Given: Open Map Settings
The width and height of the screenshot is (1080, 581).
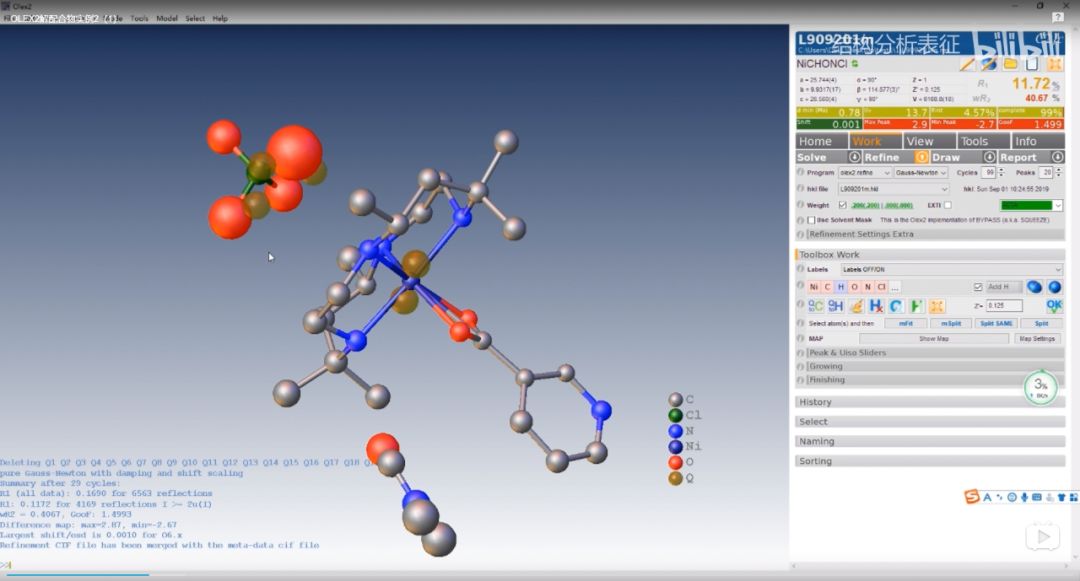Looking at the screenshot, I should [1037, 339].
